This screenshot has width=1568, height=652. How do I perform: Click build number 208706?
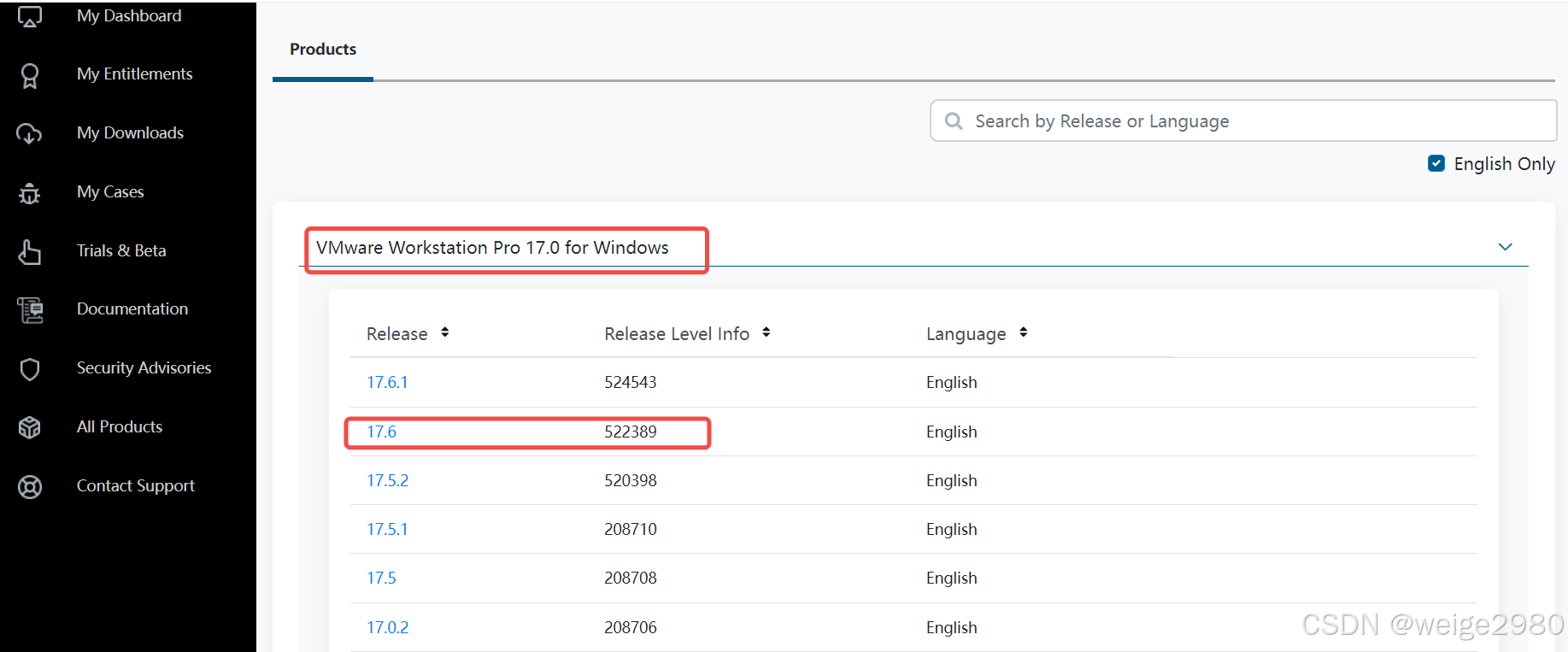[631, 628]
